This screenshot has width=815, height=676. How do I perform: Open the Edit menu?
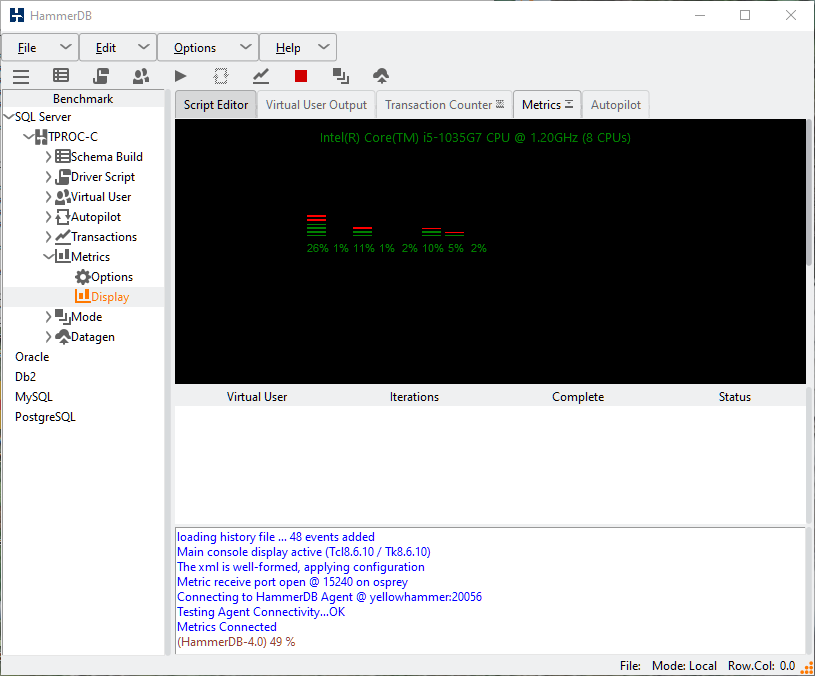(118, 48)
